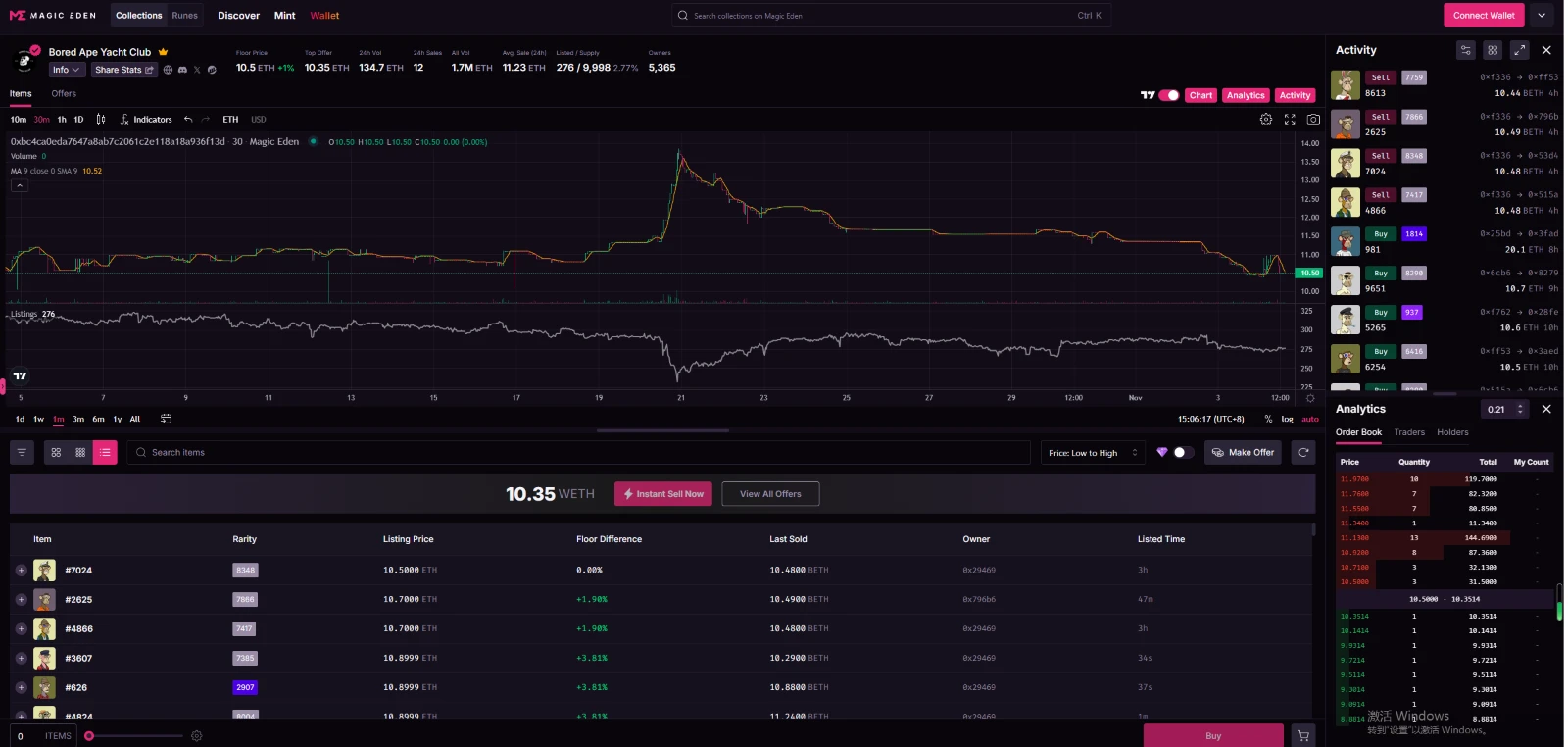Screen dimensions: 1568x747
Task: Open the Discover menu
Action: pyautogui.click(x=238, y=16)
